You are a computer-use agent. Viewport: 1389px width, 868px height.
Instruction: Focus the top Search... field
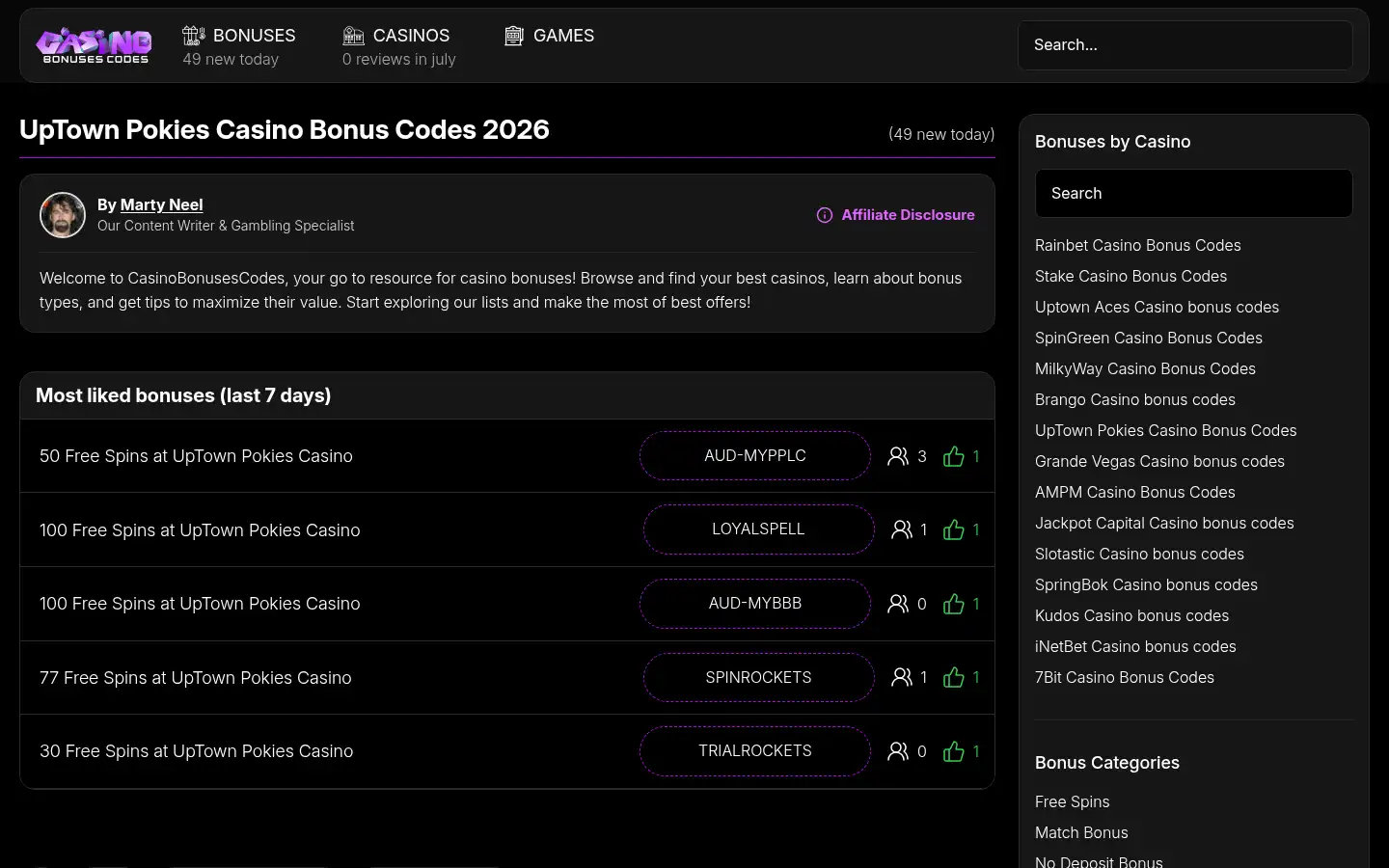pyautogui.click(x=1185, y=45)
